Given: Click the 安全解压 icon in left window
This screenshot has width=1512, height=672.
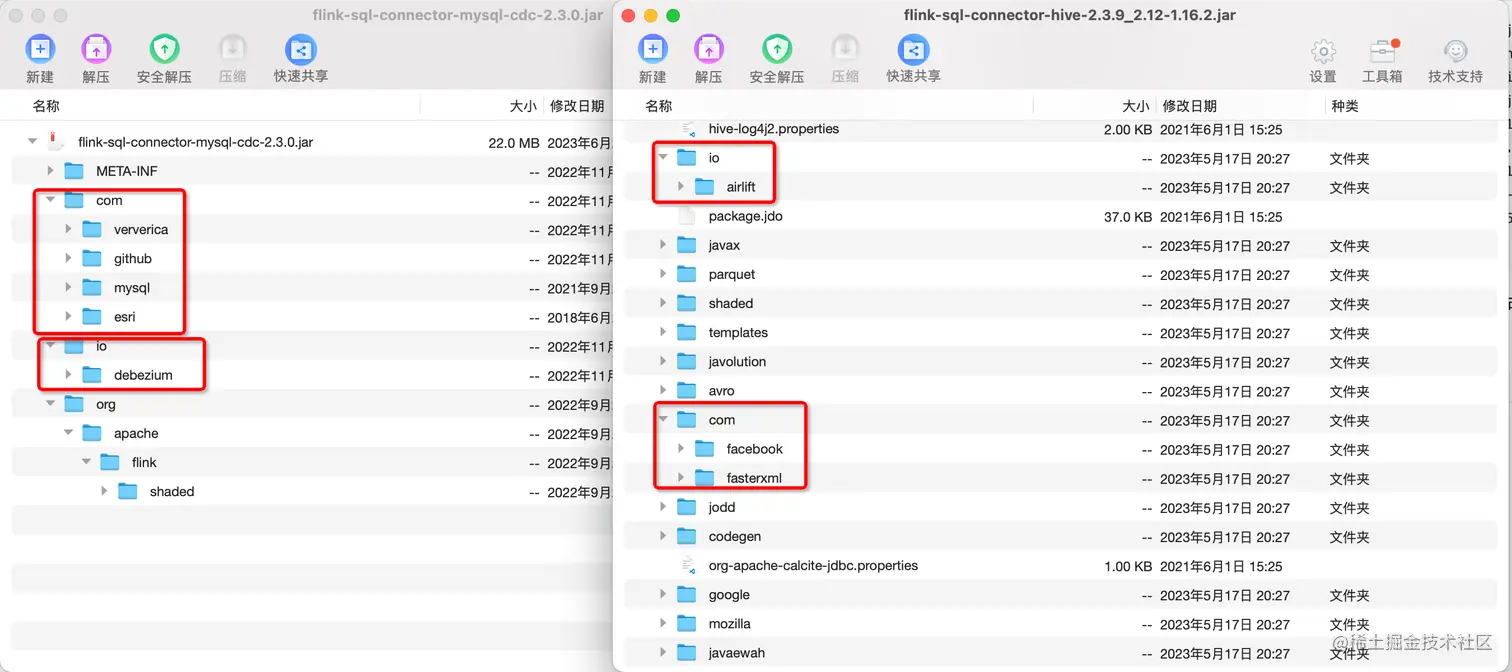Looking at the screenshot, I should [x=164, y=50].
